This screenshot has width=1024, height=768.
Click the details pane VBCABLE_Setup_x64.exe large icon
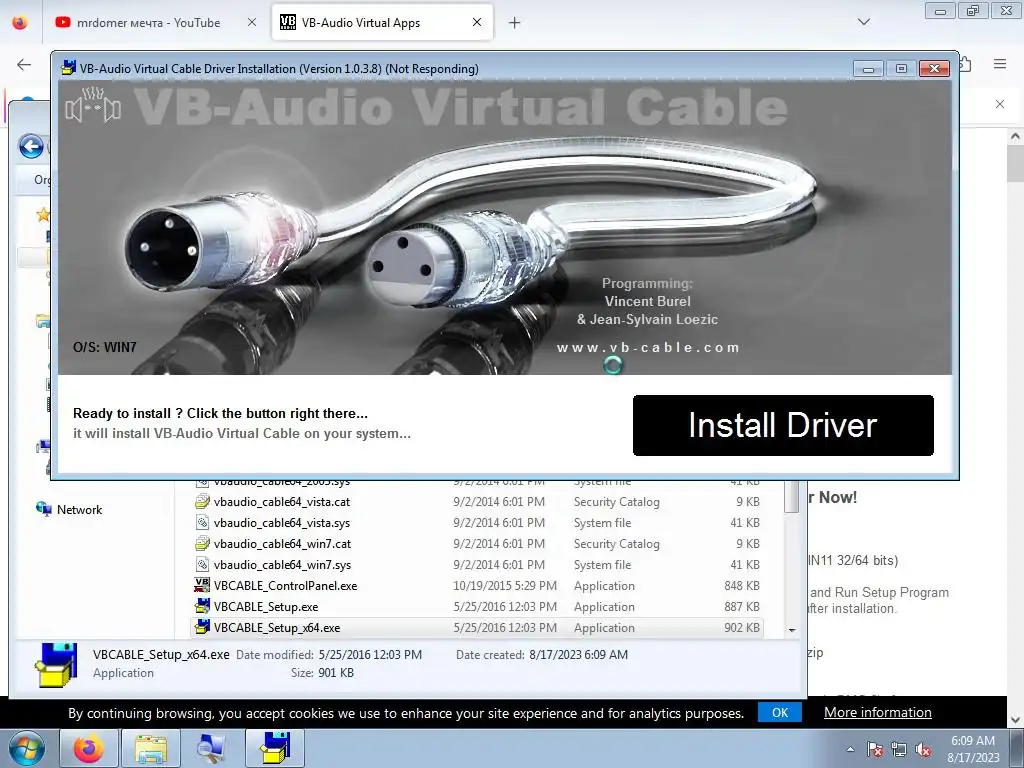(x=56, y=665)
